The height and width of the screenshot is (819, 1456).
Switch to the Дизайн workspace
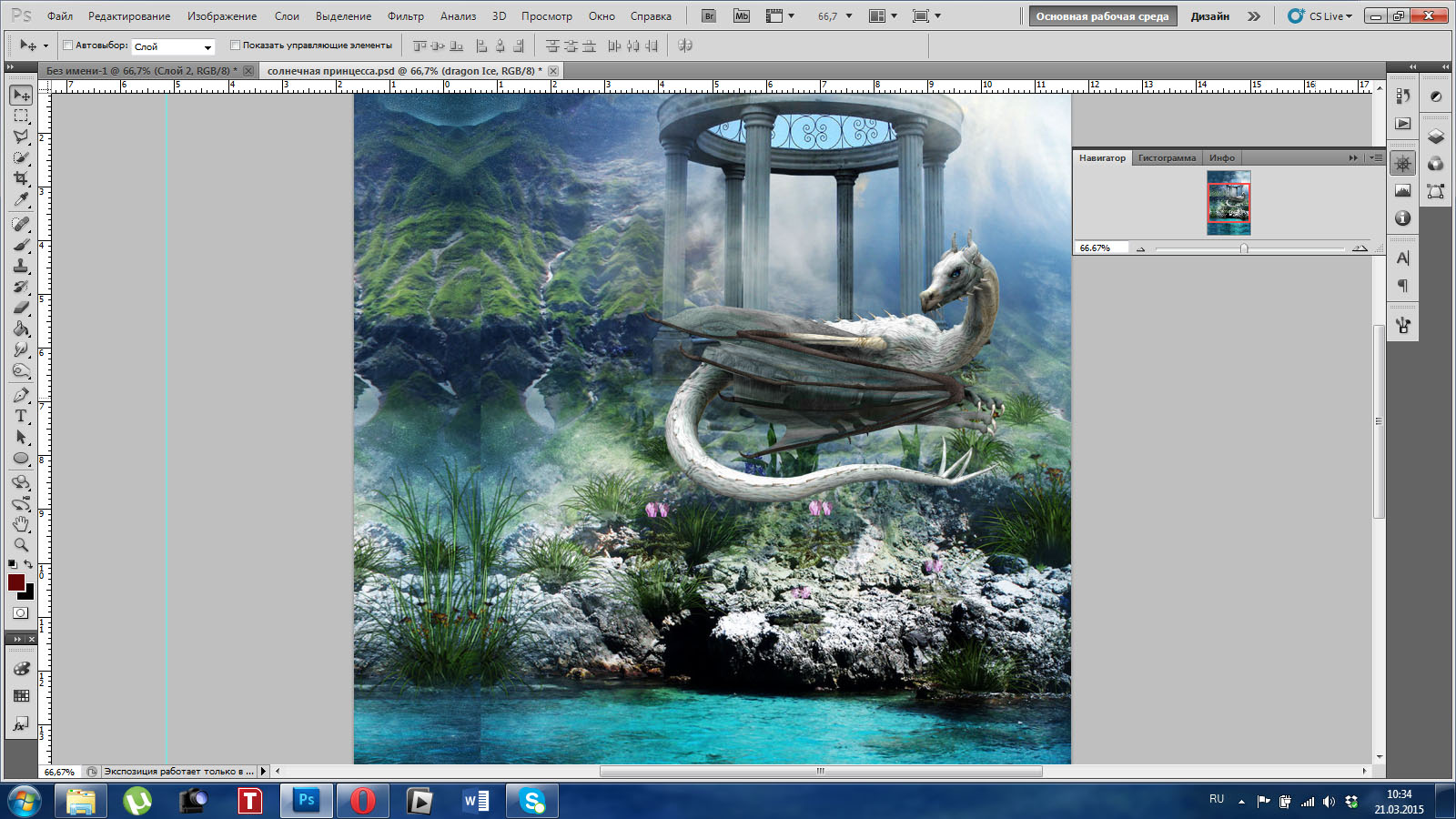point(1209,16)
